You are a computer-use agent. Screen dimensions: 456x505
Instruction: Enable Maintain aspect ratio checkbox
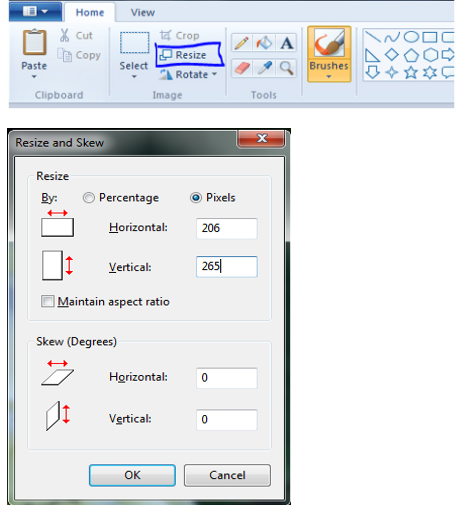coord(47,301)
